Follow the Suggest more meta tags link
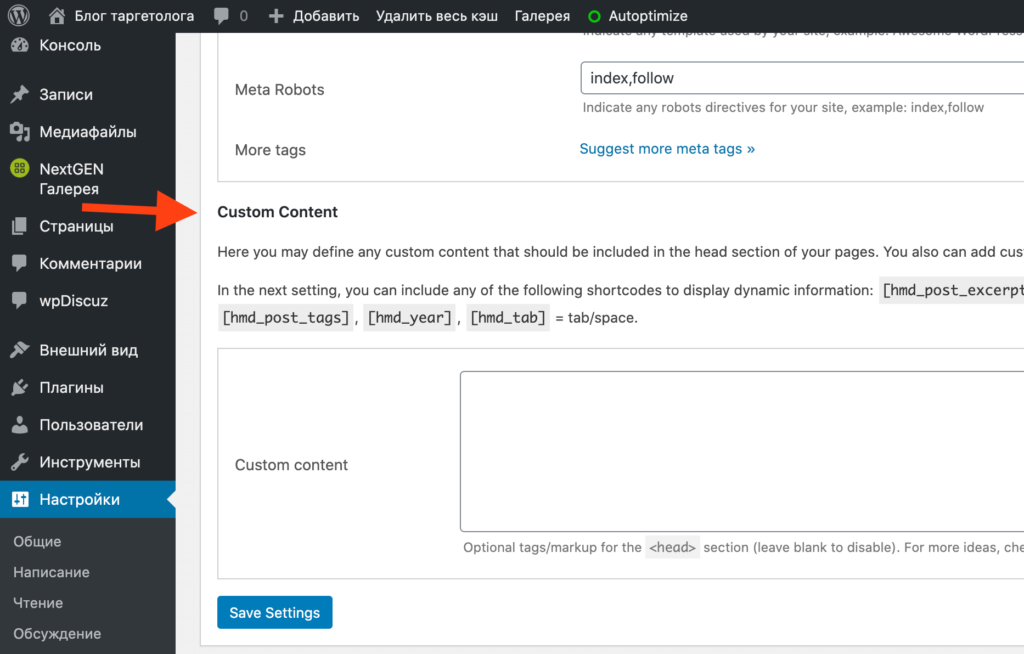 [x=667, y=149]
